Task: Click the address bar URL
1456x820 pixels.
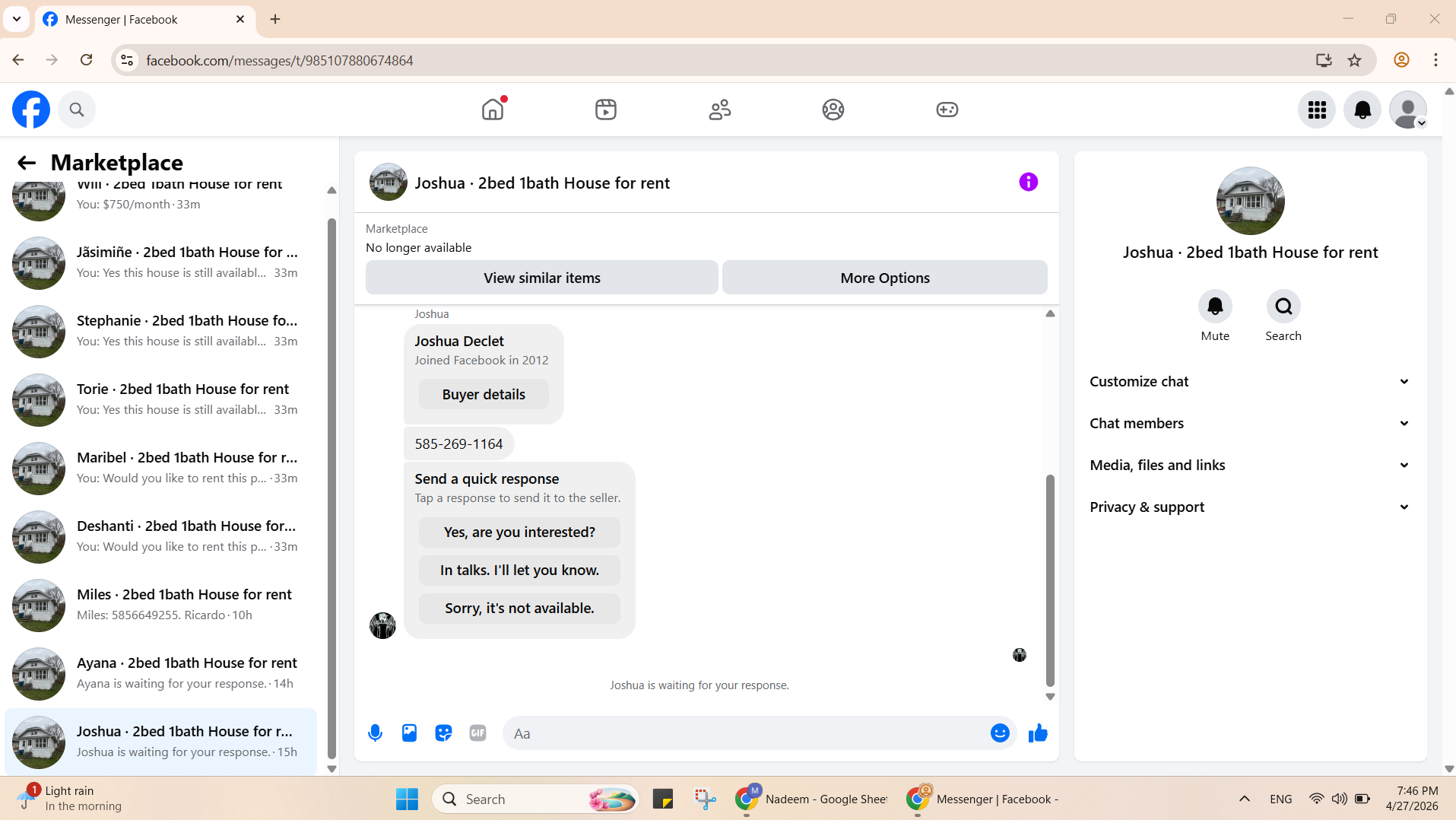Action: [x=279, y=60]
